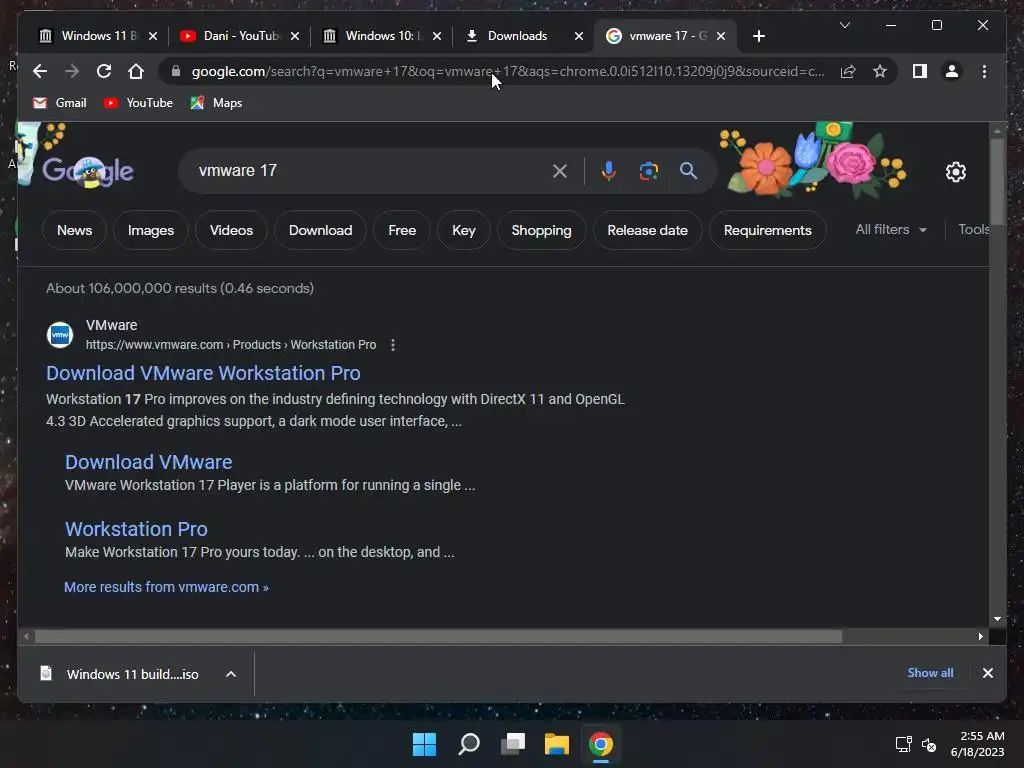
Task: Open Task View in taskbar
Action: coord(513,744)
